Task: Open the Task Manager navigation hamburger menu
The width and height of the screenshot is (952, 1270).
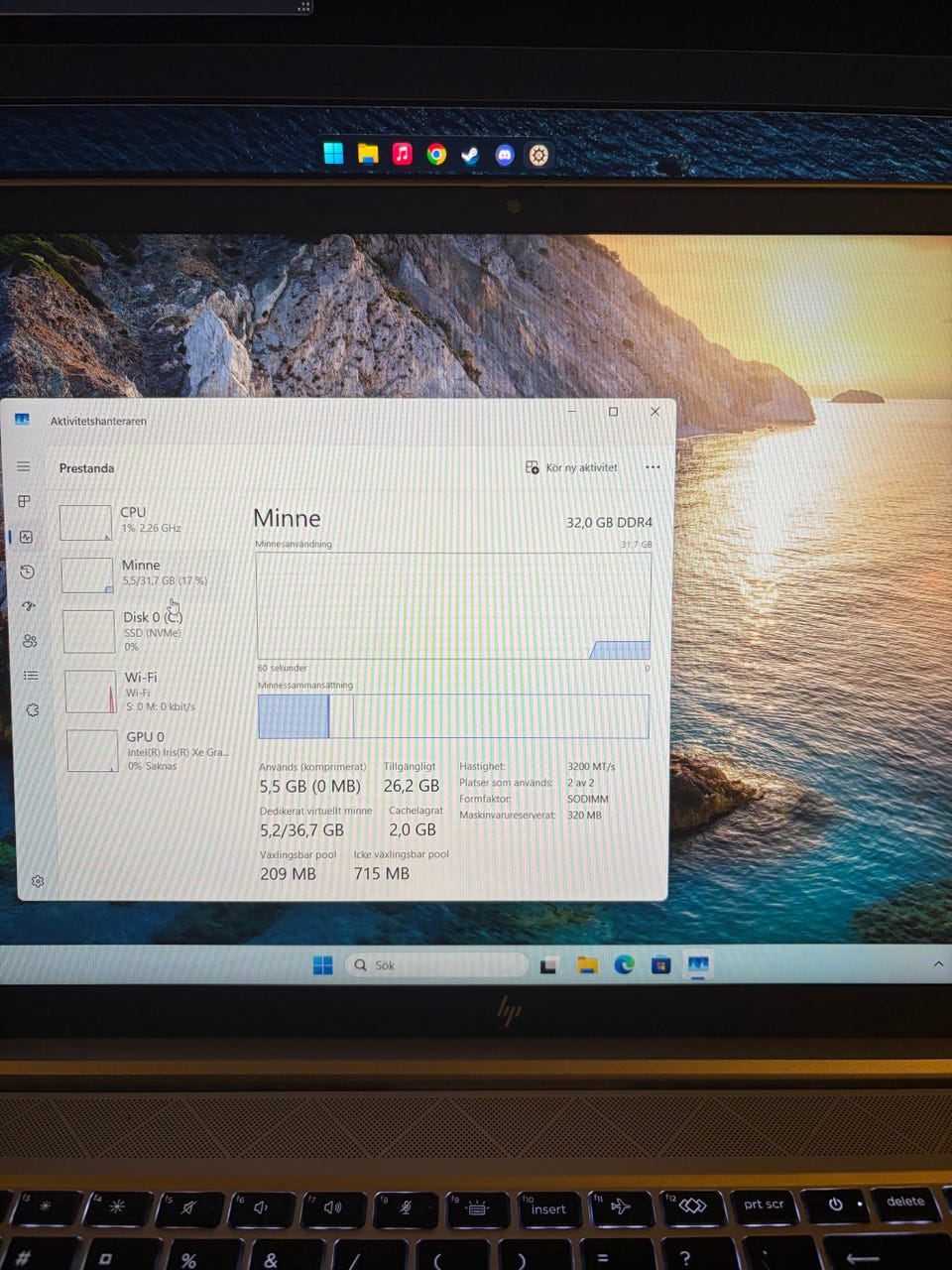Action: pos(24,466)
